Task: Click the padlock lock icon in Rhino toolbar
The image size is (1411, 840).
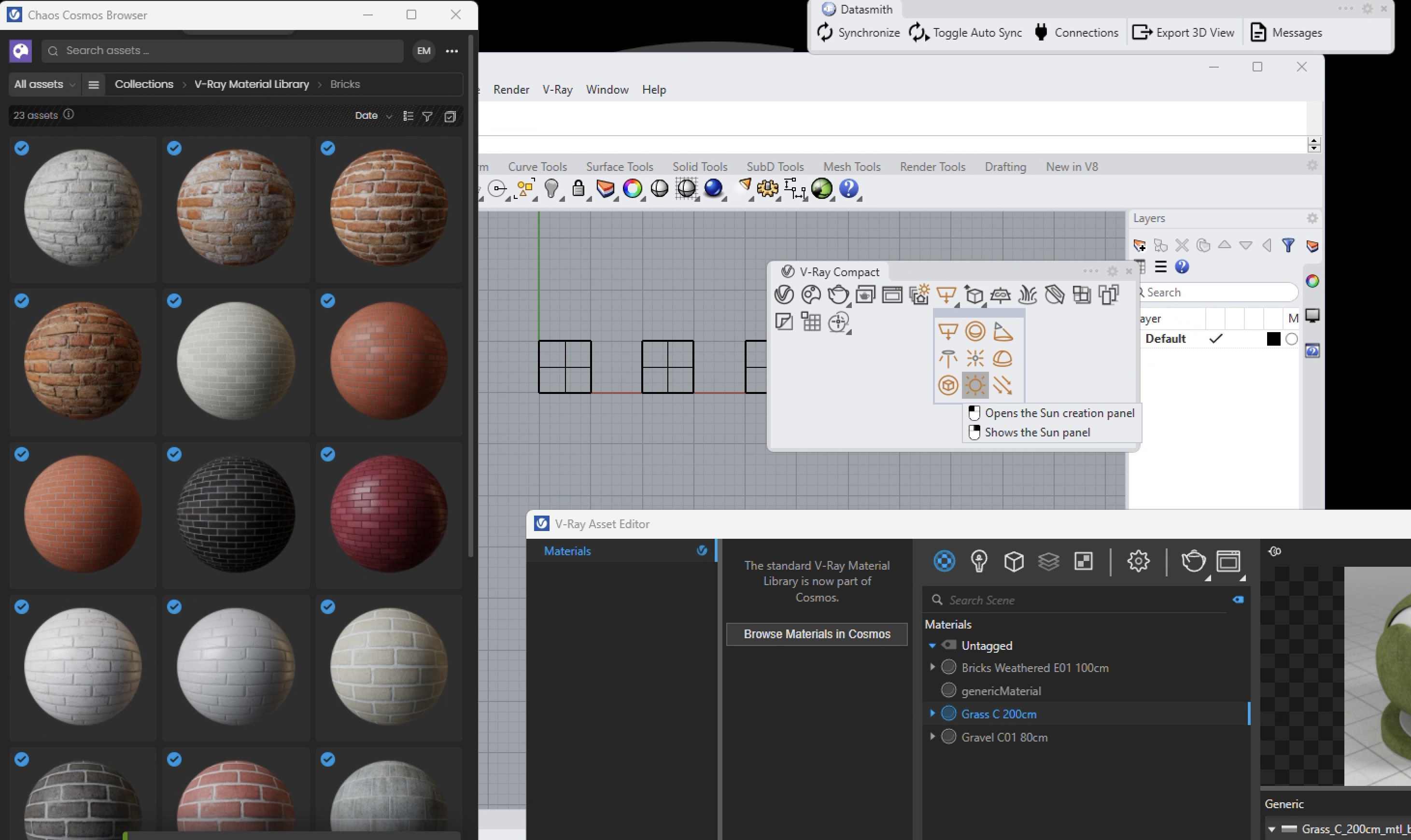Action: [578, 188]
